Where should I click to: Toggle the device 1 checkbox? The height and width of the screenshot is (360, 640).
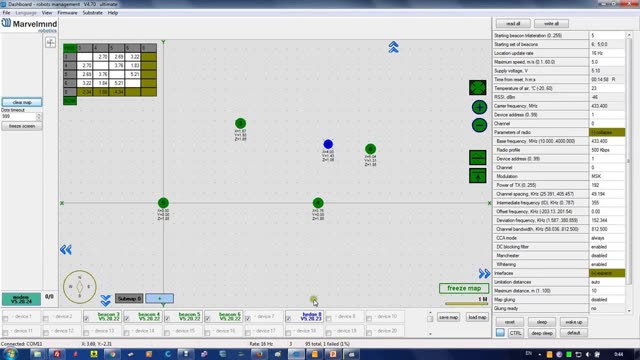coord(5,319)
